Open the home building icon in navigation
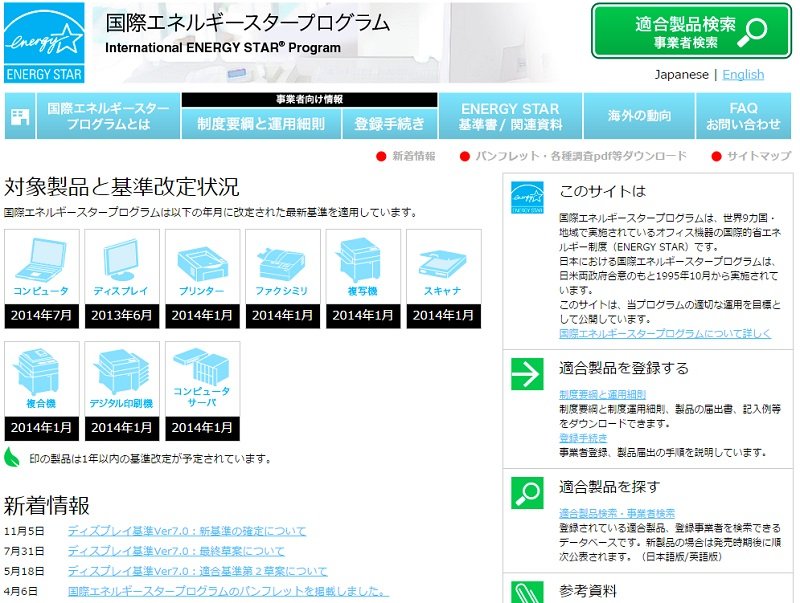The width and height of the screenshot is (800, 603). (x=20, y=116)
